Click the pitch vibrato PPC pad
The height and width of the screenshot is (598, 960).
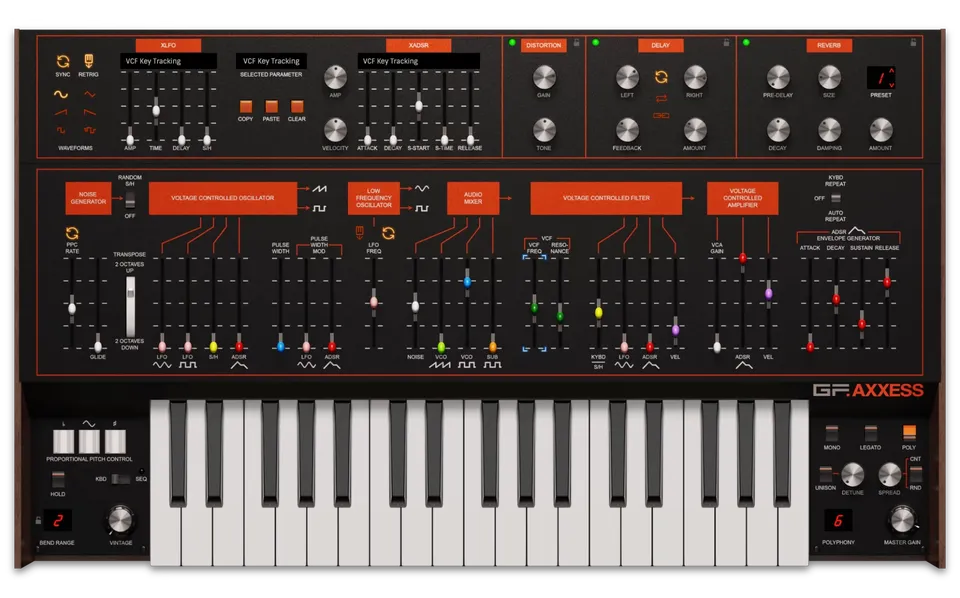pyautogui.click(x=89, y=441)
